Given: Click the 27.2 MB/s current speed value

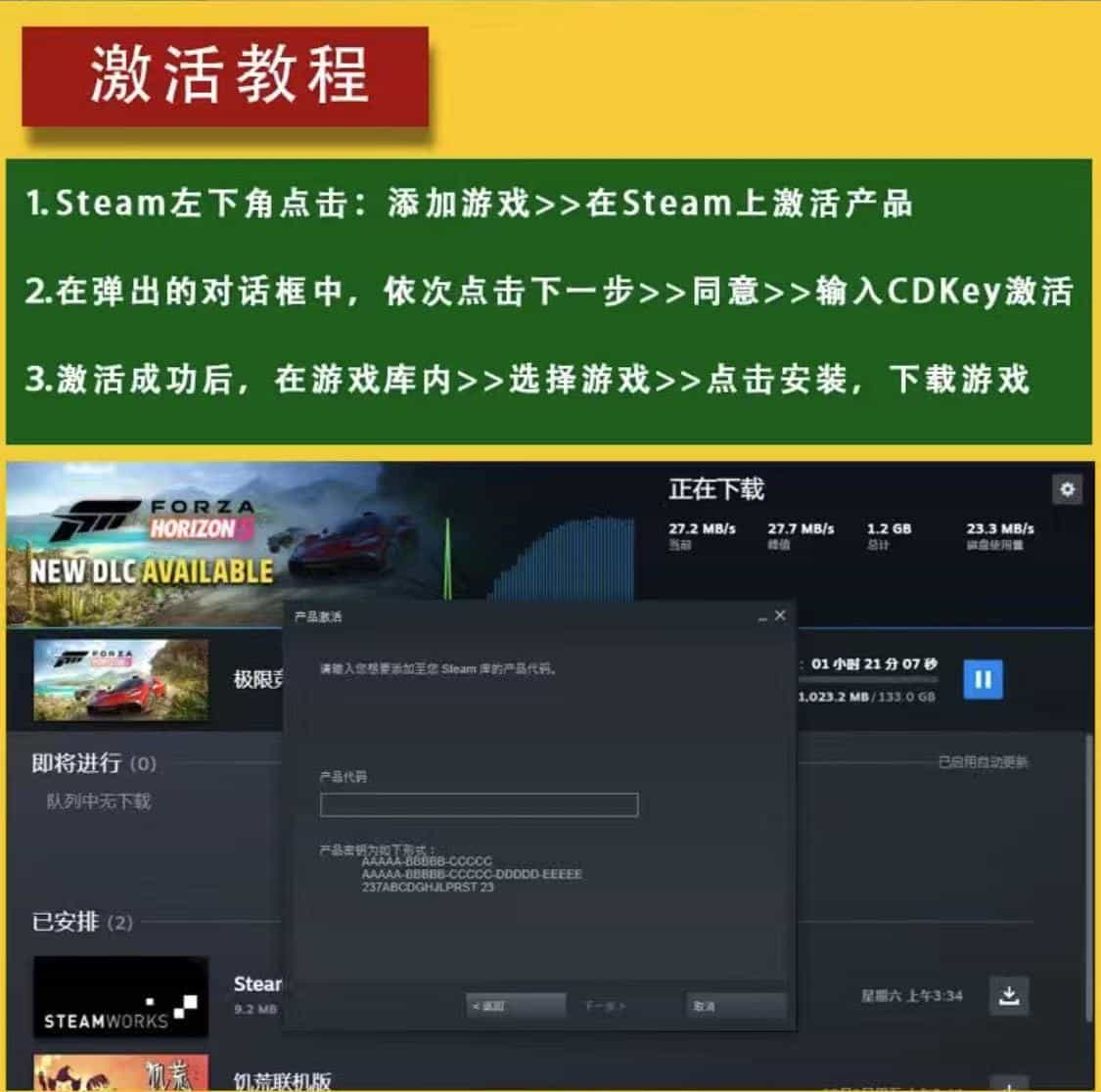Looking at the screenshot, I should point(702,528).
